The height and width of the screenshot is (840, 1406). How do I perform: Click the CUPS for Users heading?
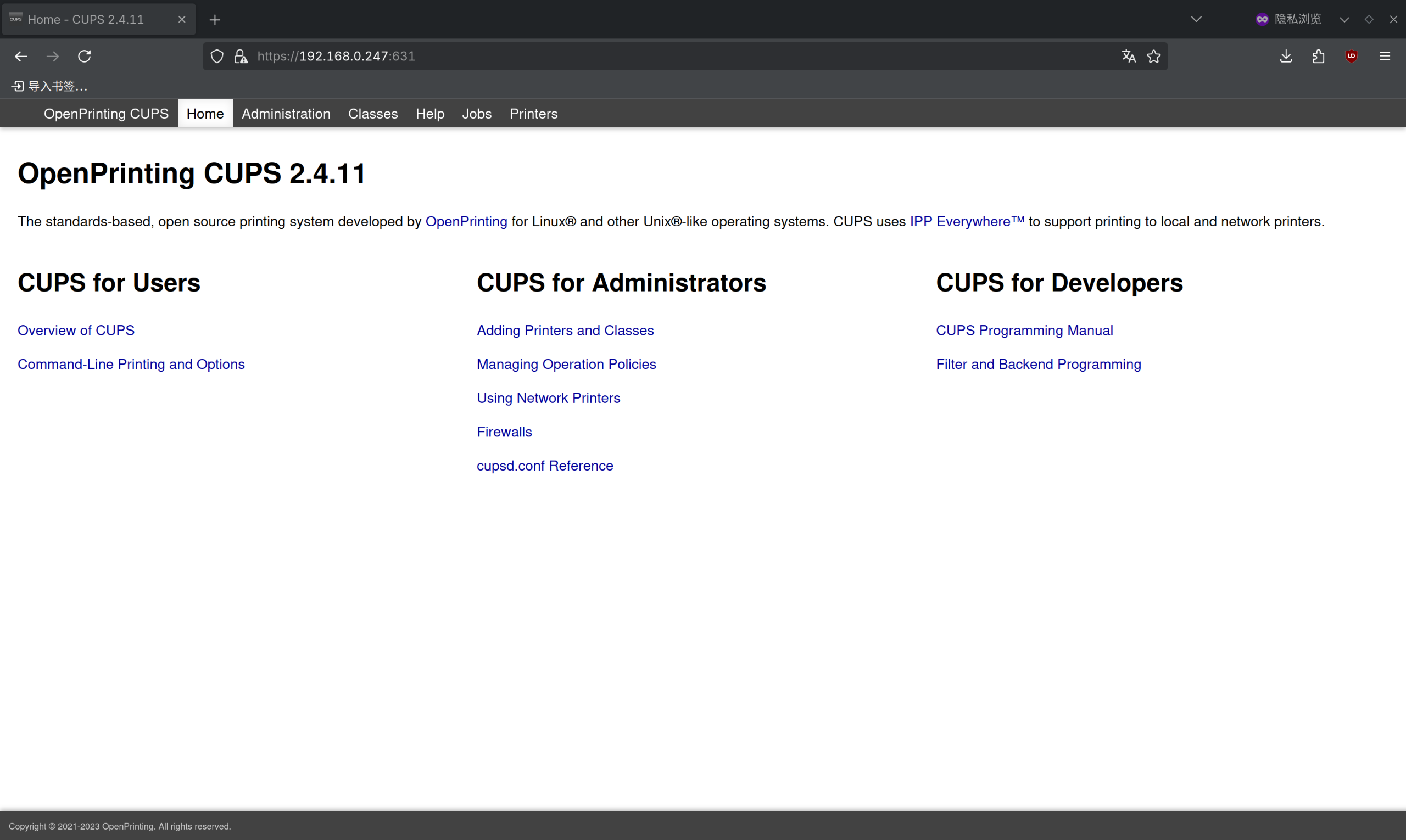[109, 283]
